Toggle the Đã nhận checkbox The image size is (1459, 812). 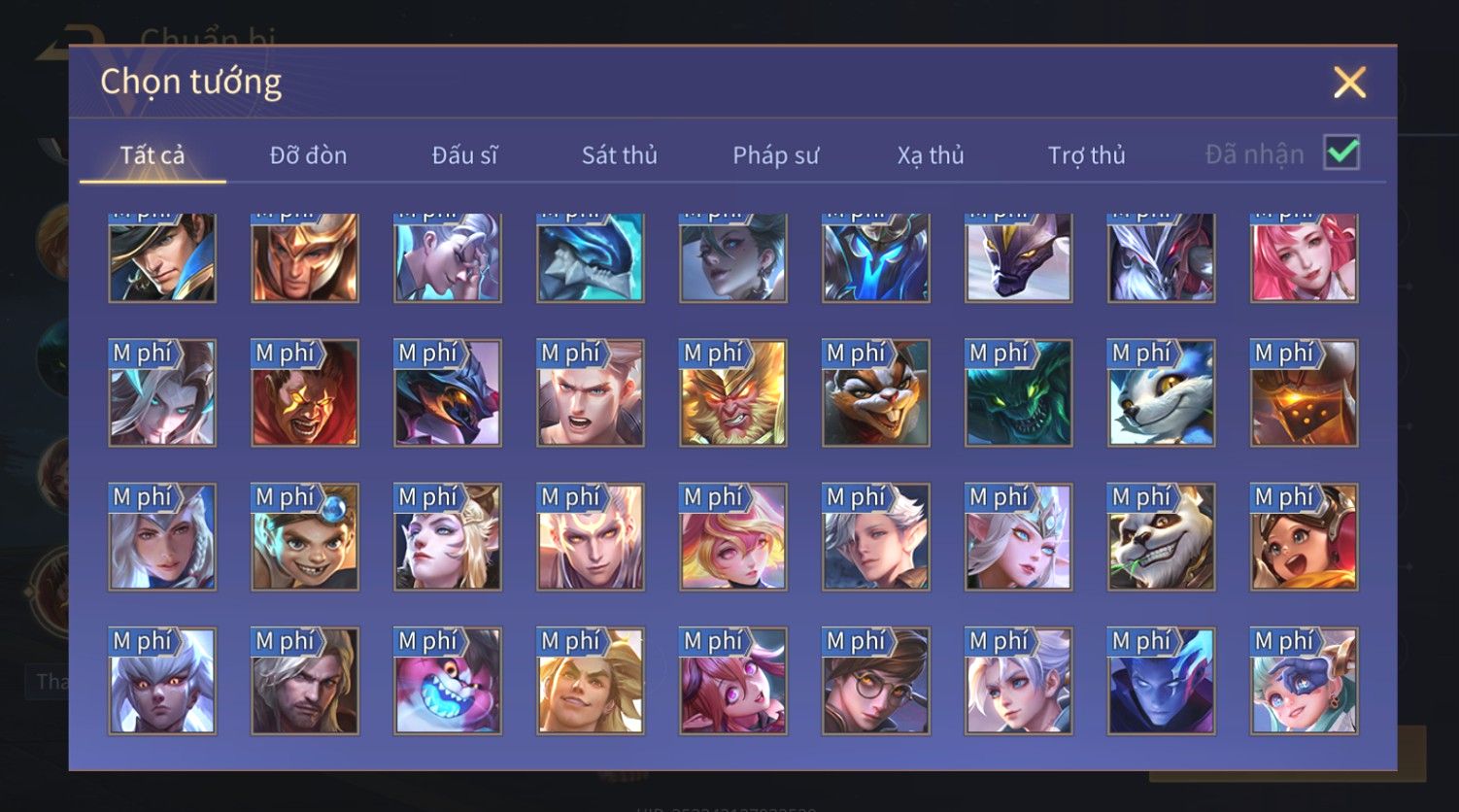click(1341, 152)
